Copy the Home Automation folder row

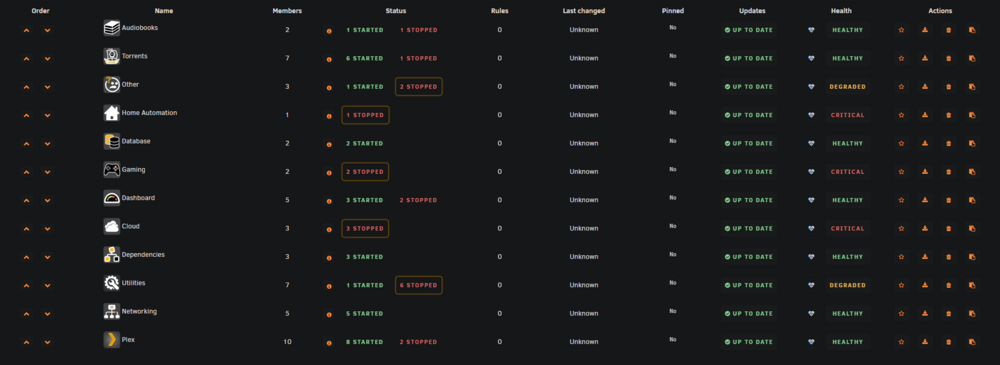click(x=972, y=115)
